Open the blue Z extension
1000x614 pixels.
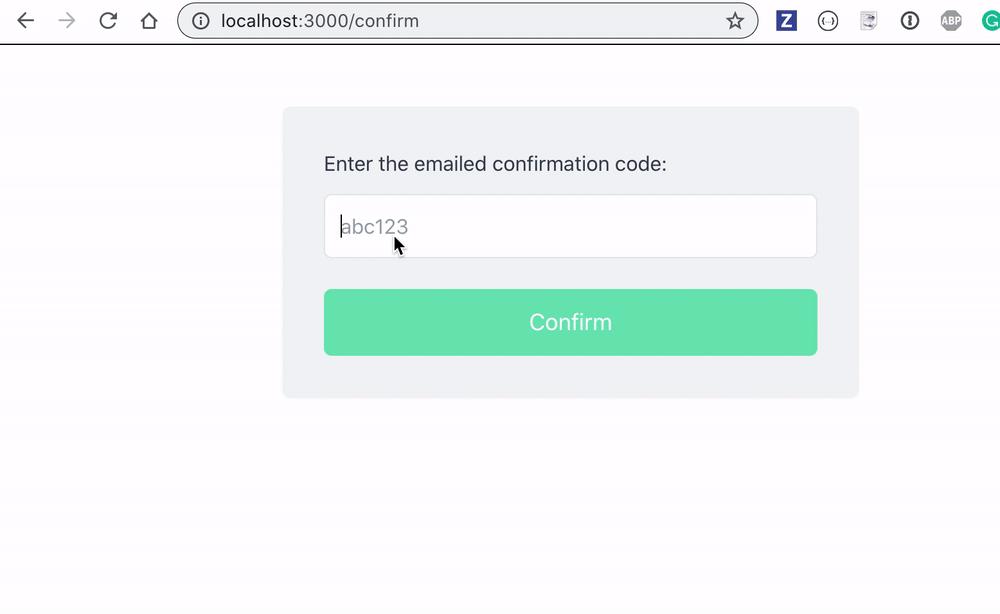787,21
